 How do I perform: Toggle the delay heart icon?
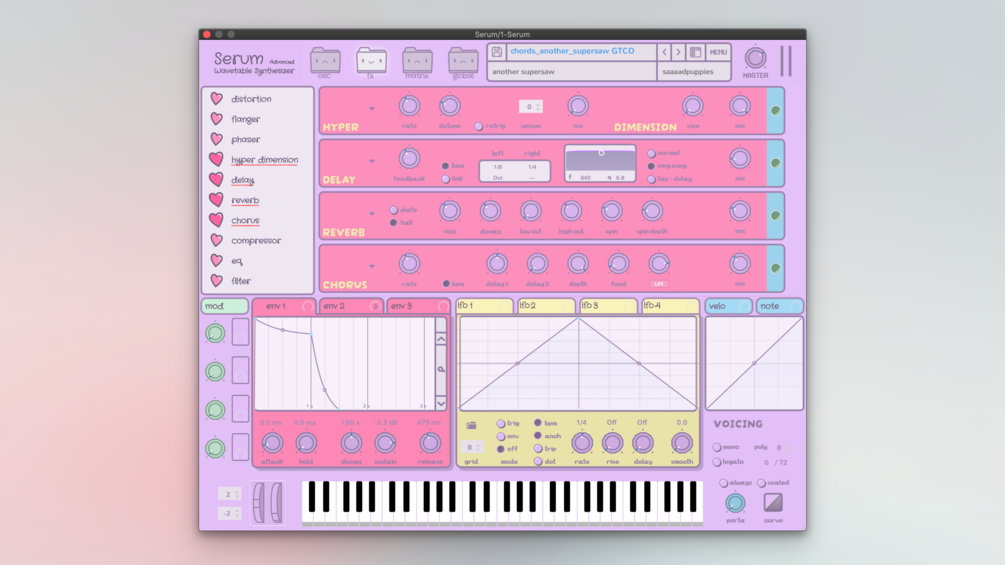pos(217,179)
